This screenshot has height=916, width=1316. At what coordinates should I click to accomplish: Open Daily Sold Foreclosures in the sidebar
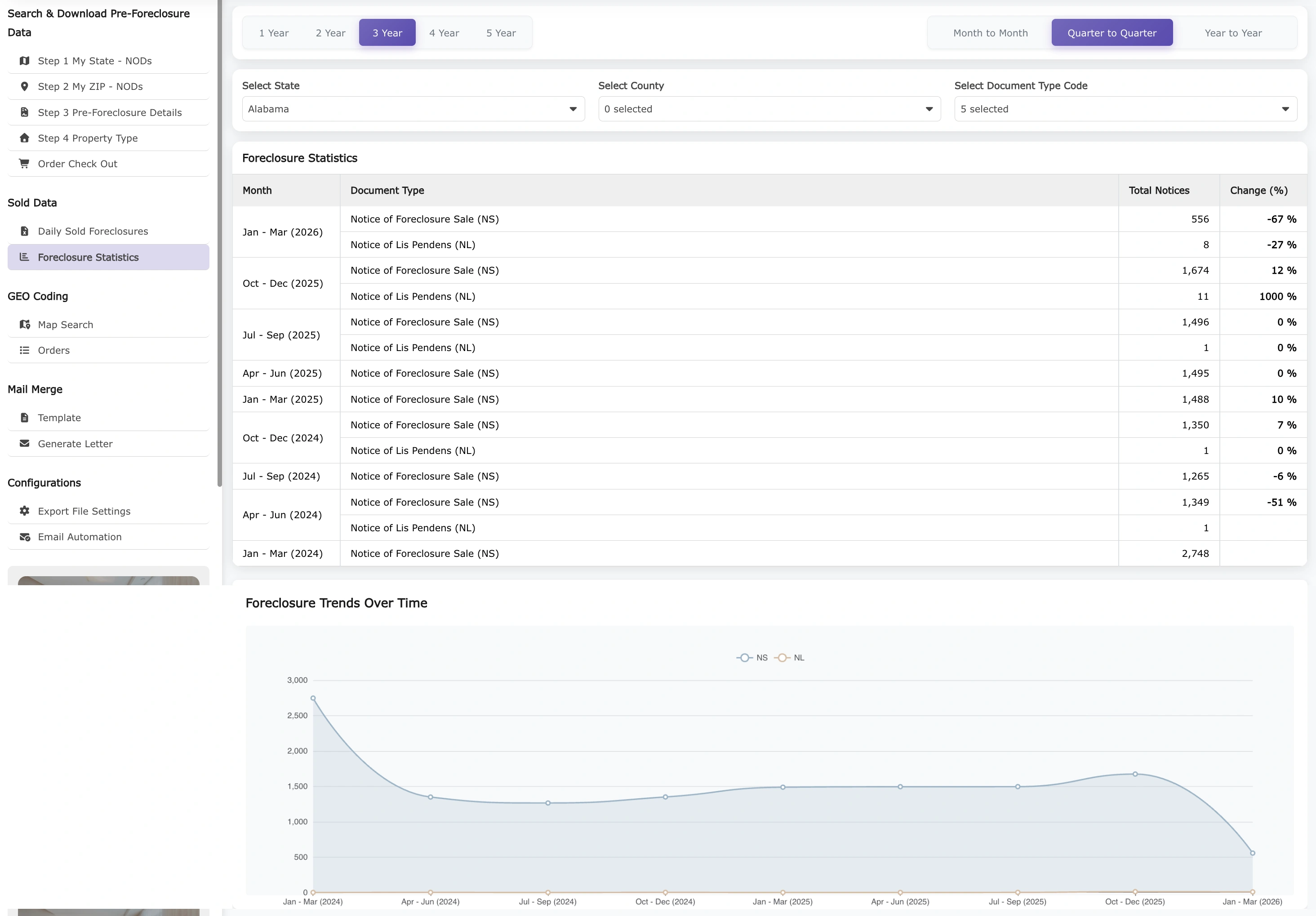pyautogui.click(x=93, y=231)
